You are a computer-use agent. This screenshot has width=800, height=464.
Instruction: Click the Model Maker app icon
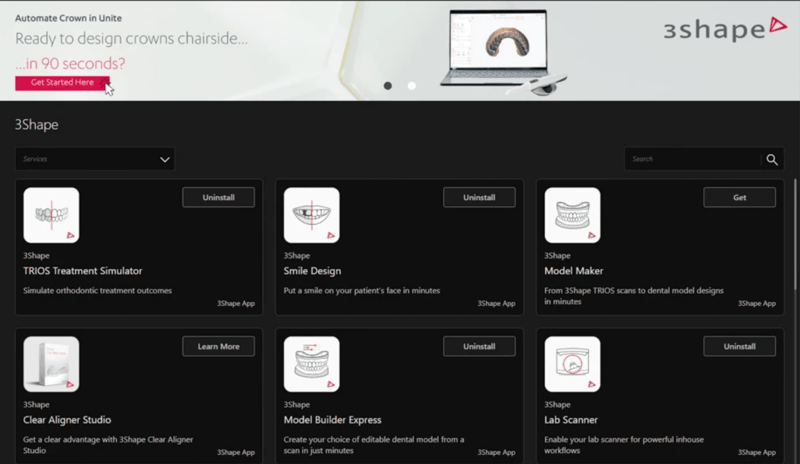pos(572,215)
